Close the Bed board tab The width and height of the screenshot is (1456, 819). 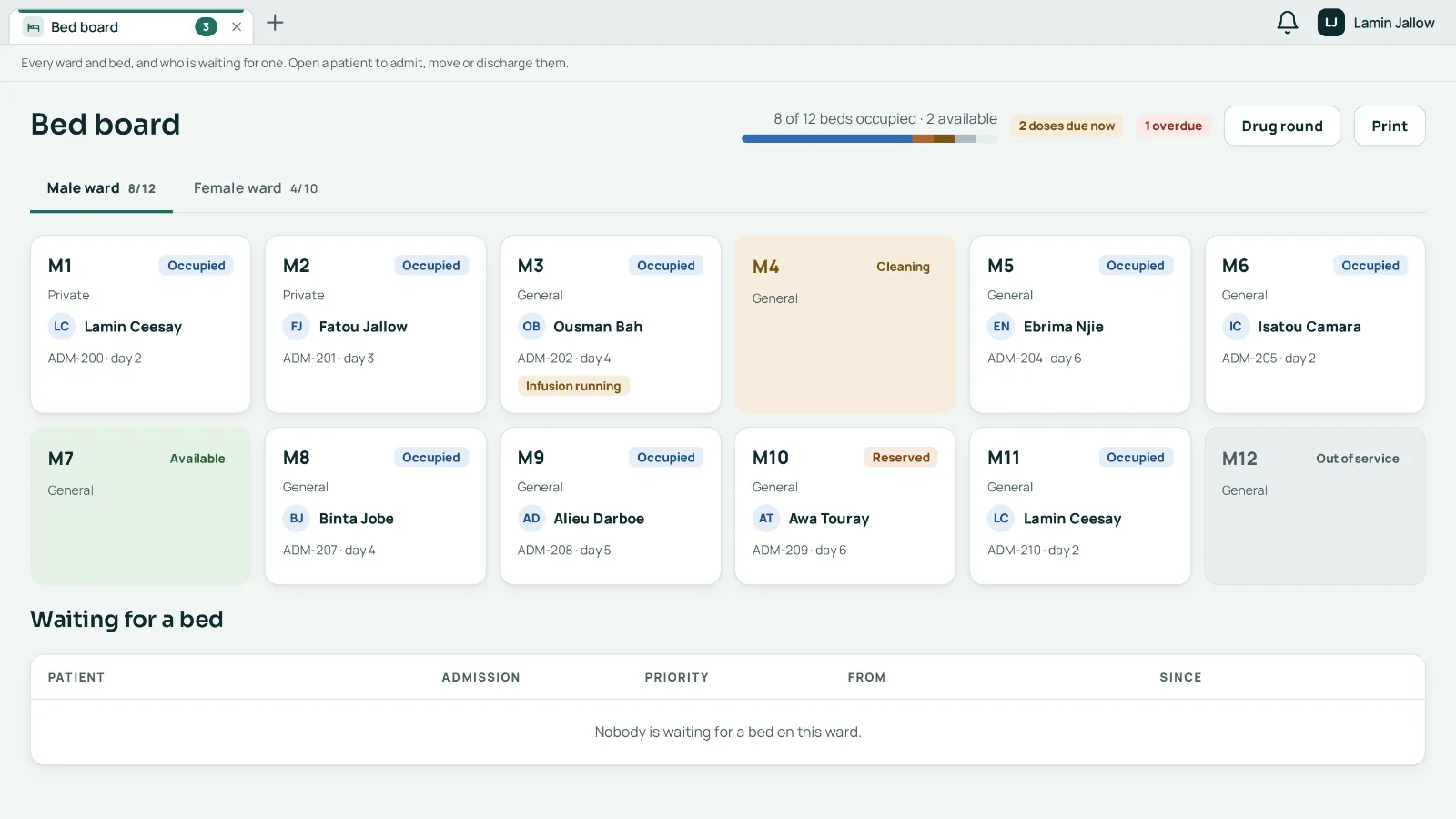click(x=237, y=27)
